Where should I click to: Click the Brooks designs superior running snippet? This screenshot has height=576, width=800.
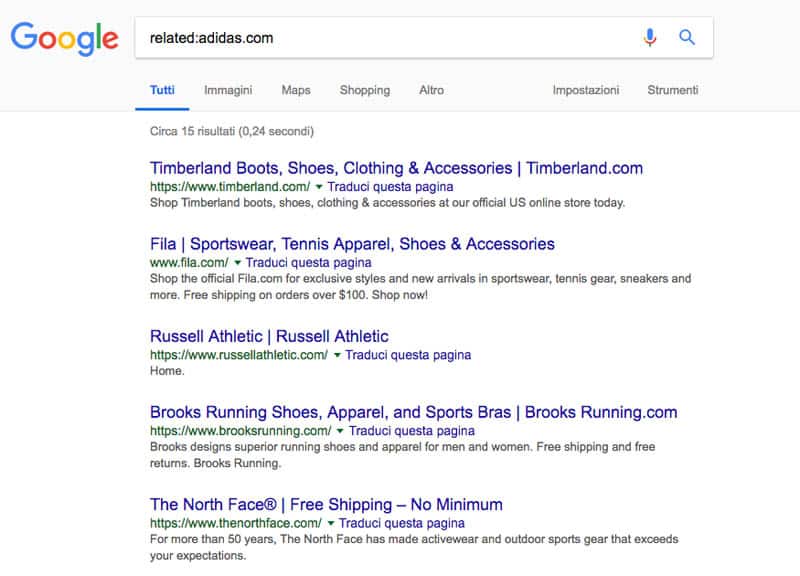click(x=403, y=455)
